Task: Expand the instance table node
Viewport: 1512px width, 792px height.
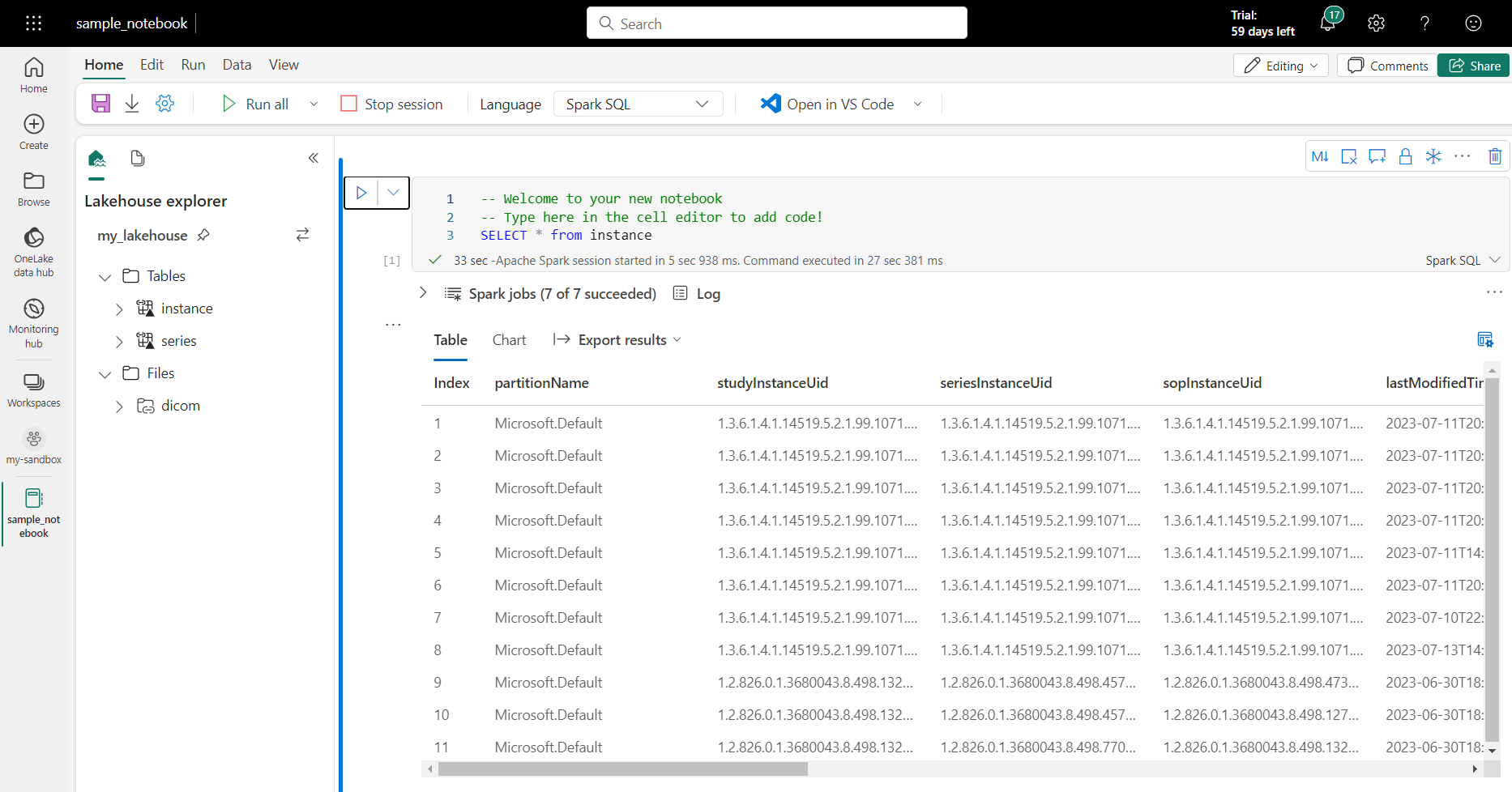Action: point(119,309)
